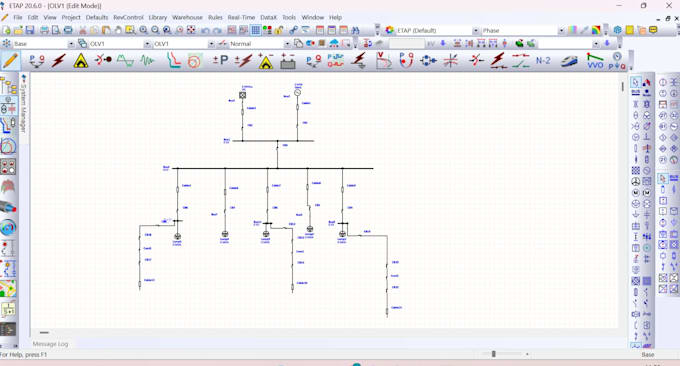The image size is (680, 366).
Task: Click the Message Log bar
Action: pos(51,344)
